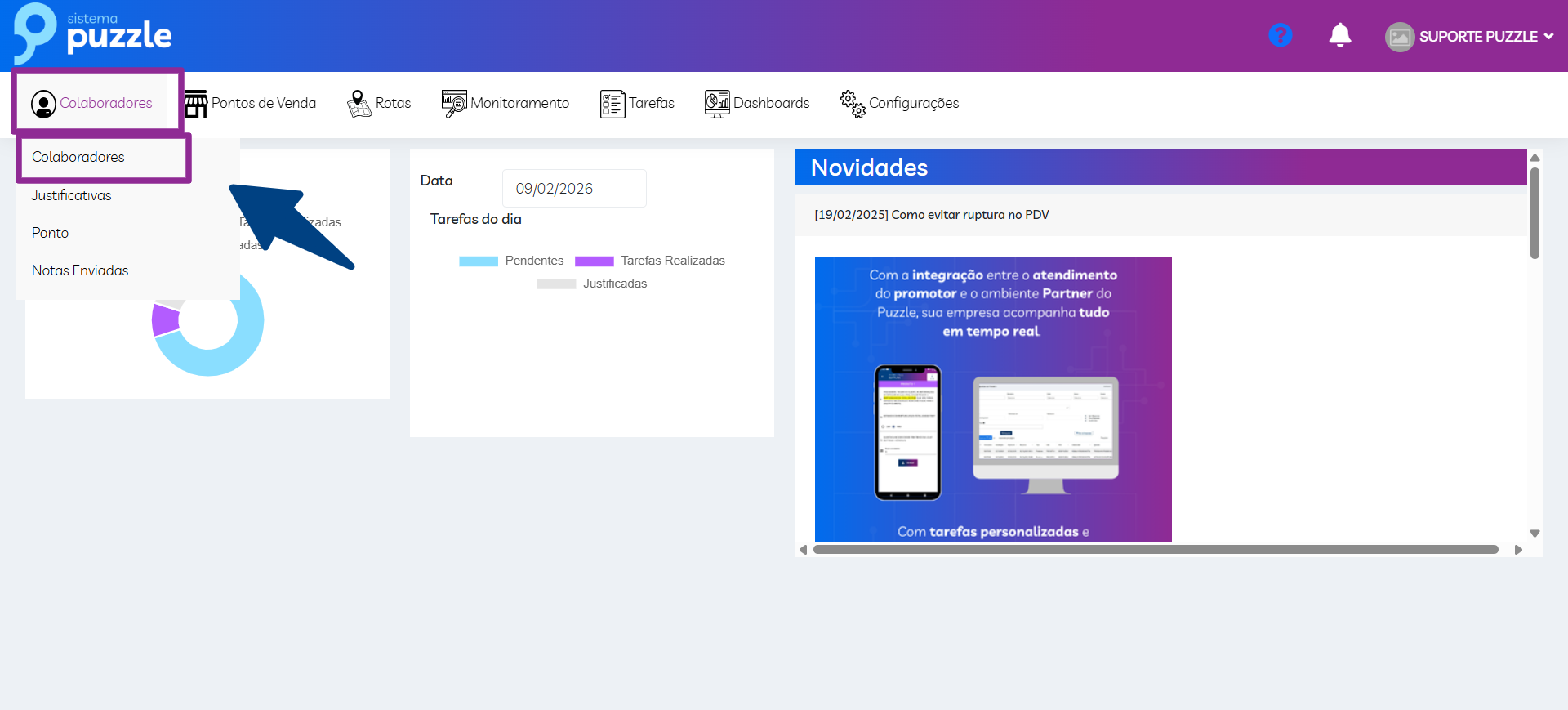This screenshot has height=710, width=1568.
Task: Toggle Tarefas Realizadas legend series
Action: 651,261
